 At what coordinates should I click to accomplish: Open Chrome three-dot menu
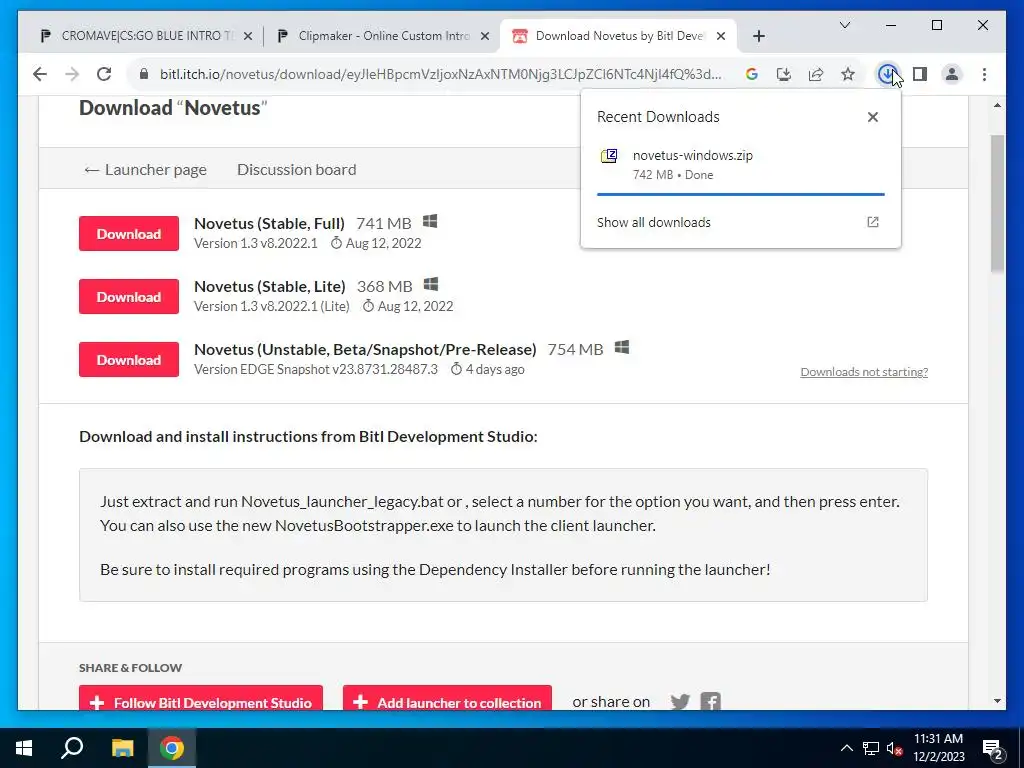click(984, 74)
